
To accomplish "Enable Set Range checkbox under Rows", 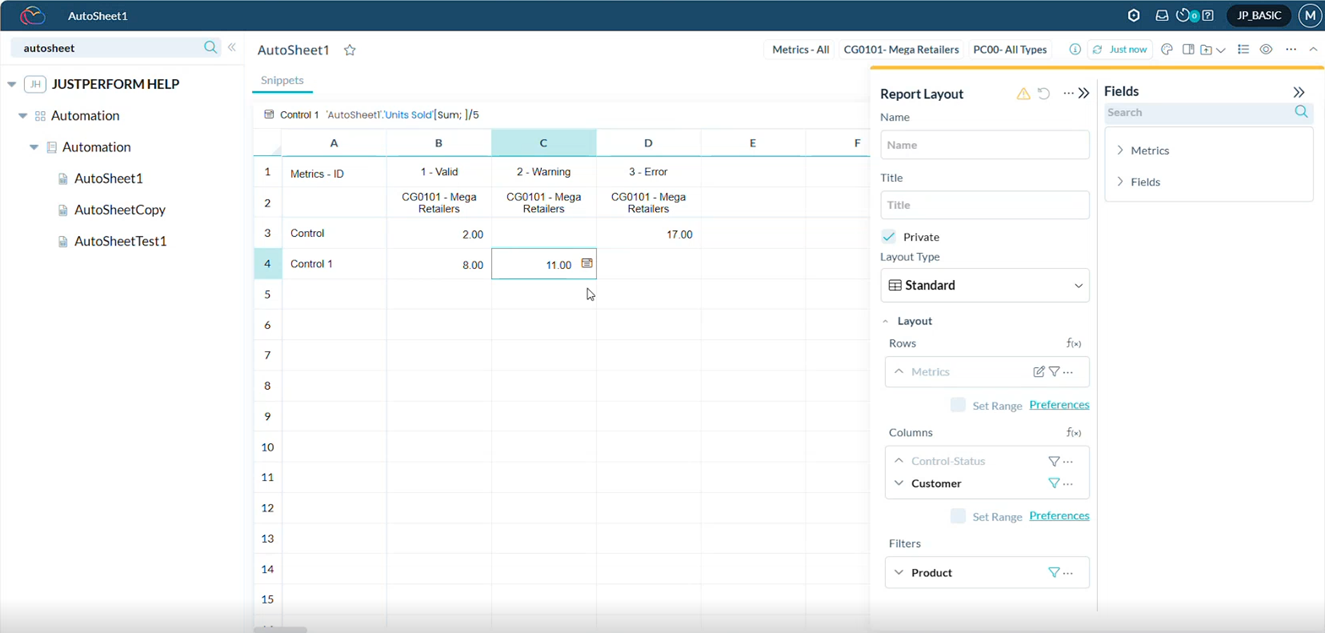I will (x=958, y=405).
